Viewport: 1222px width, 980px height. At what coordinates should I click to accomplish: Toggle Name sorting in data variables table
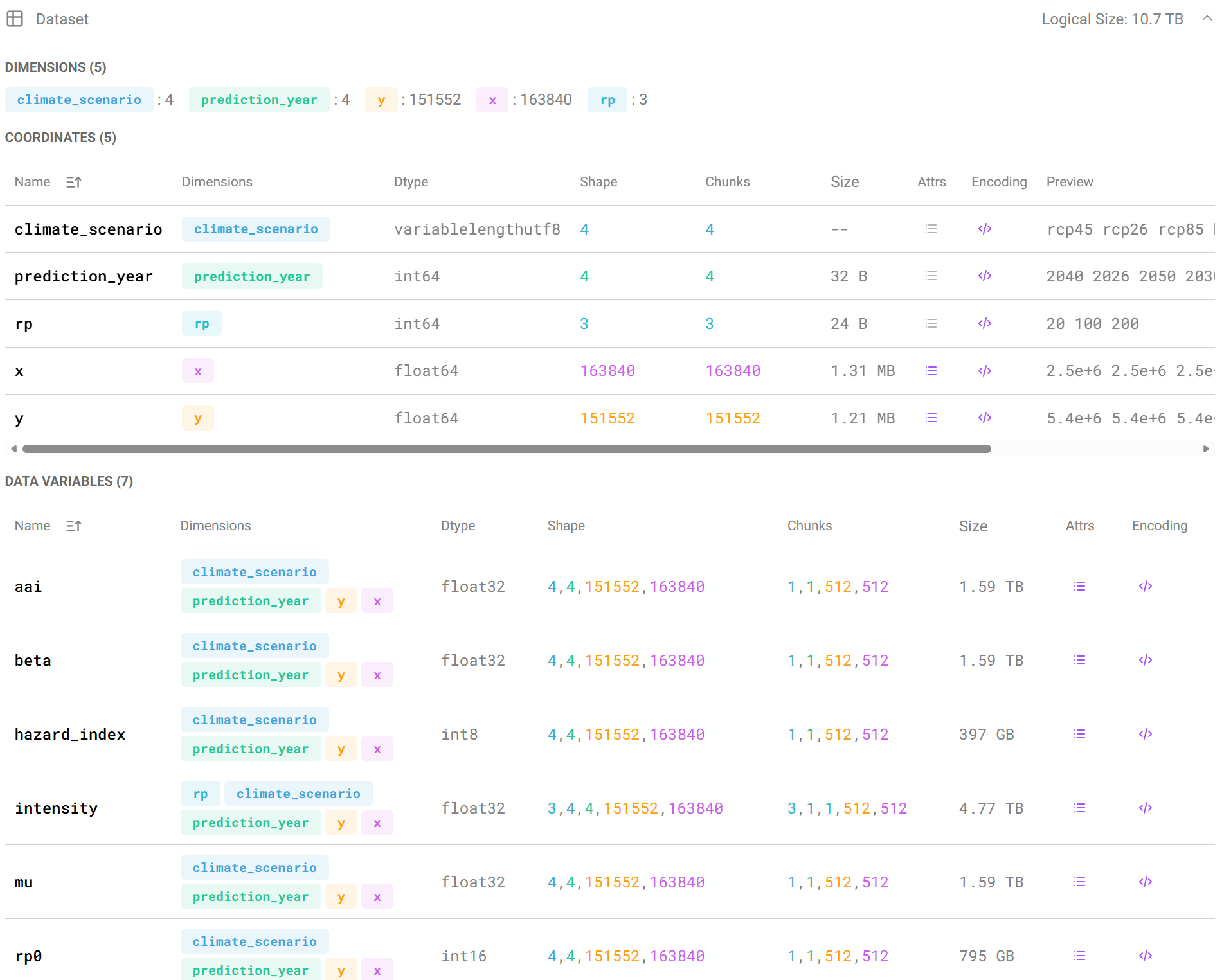(x=73, y=525)
